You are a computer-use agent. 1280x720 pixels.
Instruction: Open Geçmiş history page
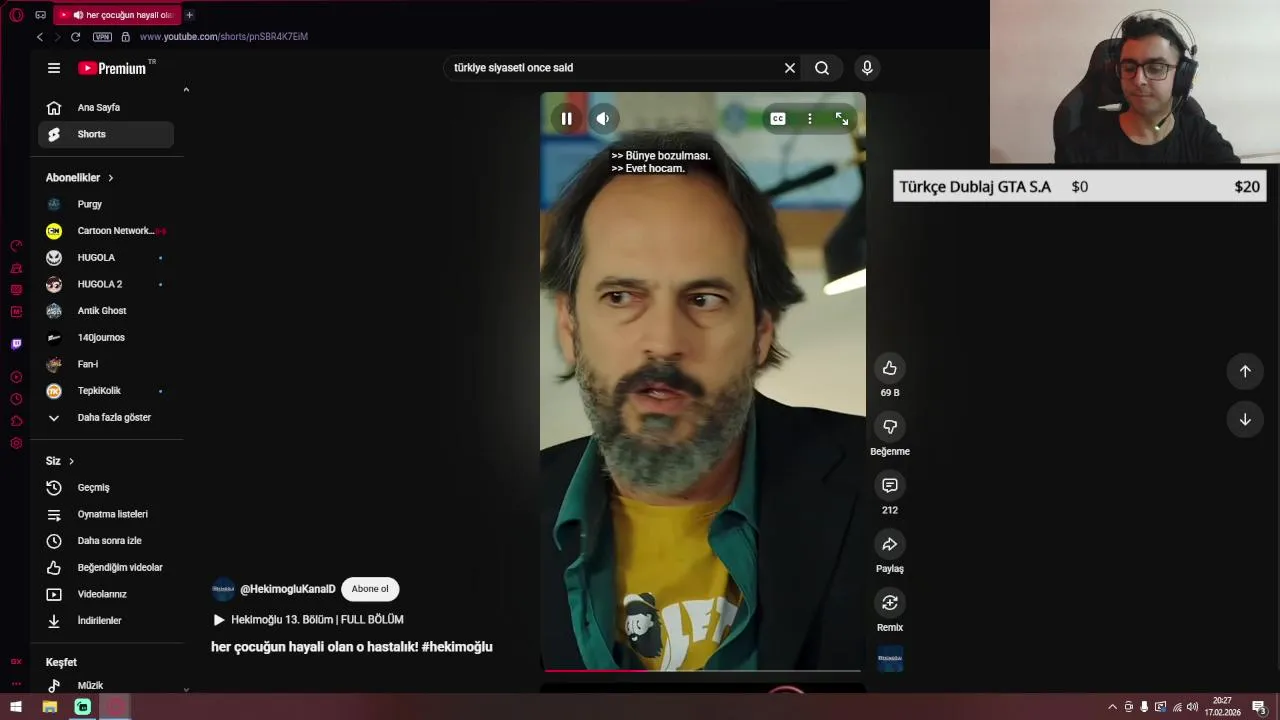click(x=106, y=488)
